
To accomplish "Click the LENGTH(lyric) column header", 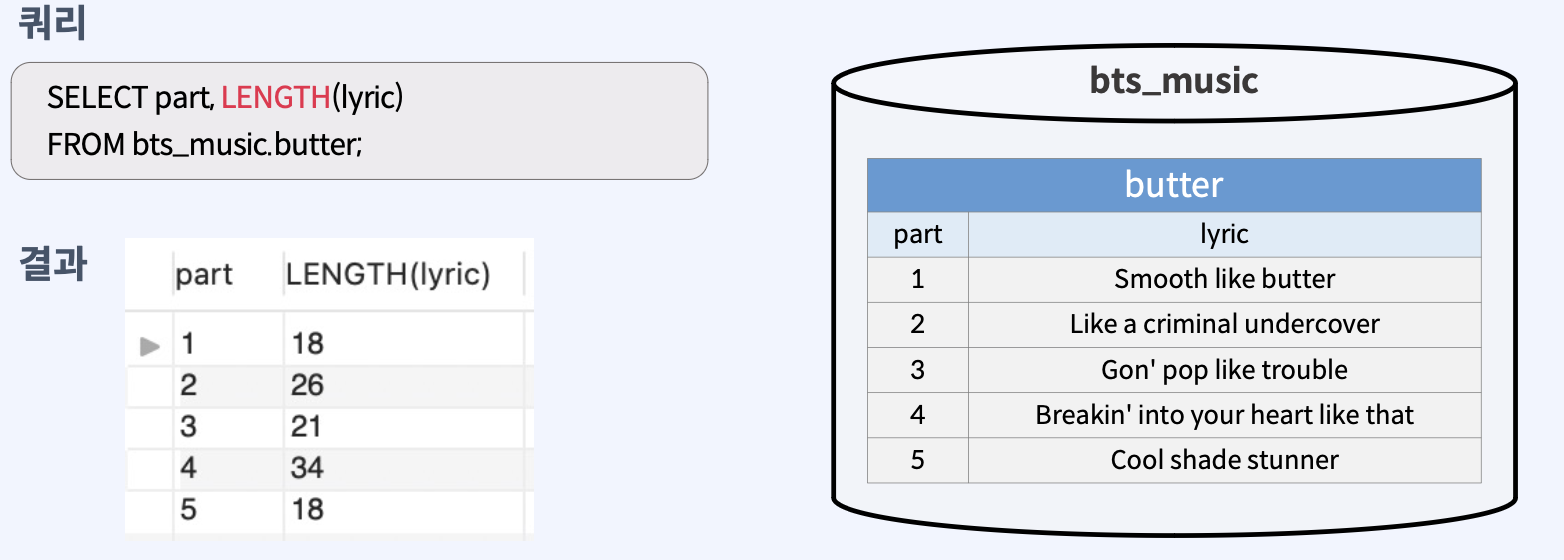I will pos(388,275).
